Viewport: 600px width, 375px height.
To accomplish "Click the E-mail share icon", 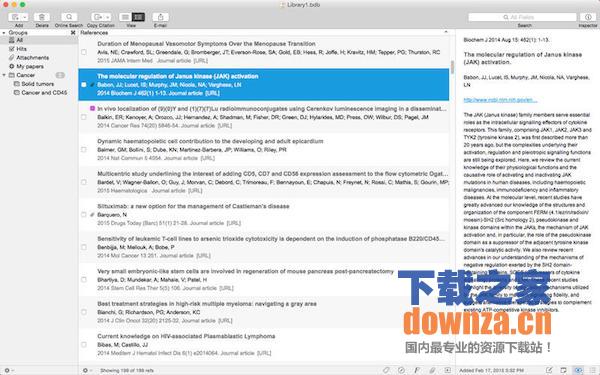I will point(160,17).
